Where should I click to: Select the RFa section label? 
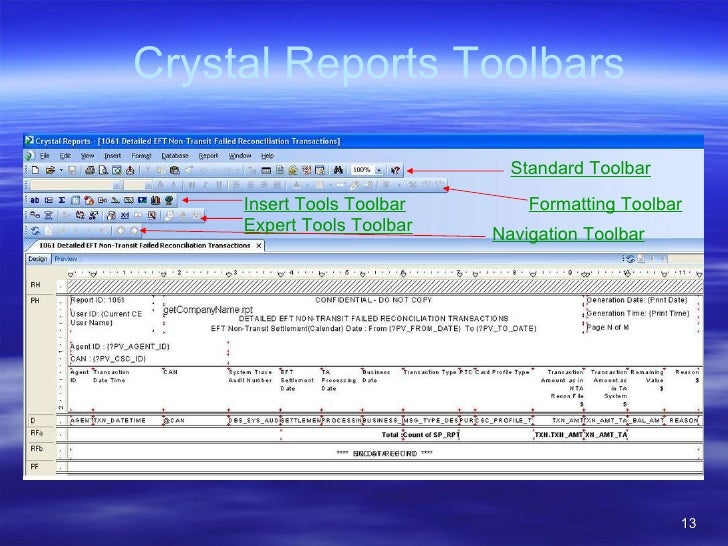coord(37,433)
